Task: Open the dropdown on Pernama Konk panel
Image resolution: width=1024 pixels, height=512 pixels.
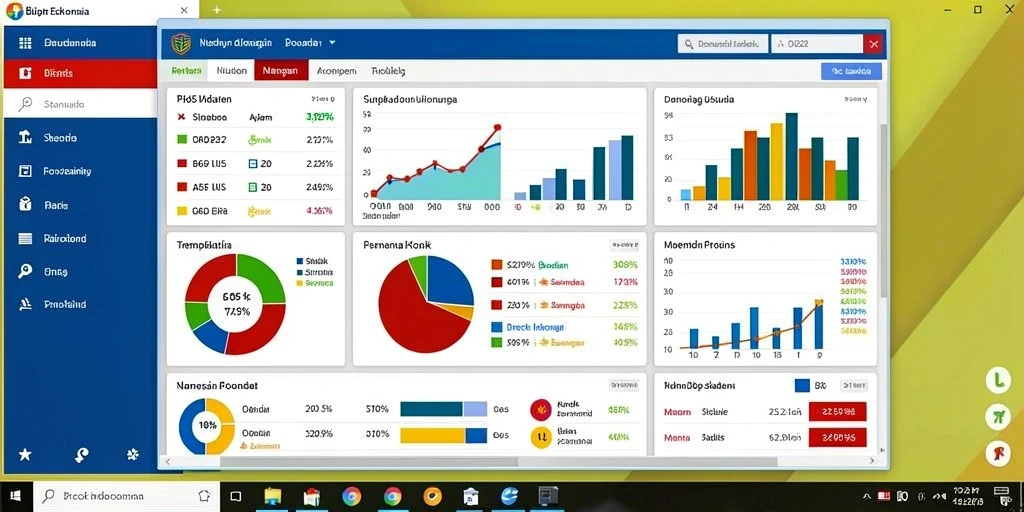Action: (624, 246)
